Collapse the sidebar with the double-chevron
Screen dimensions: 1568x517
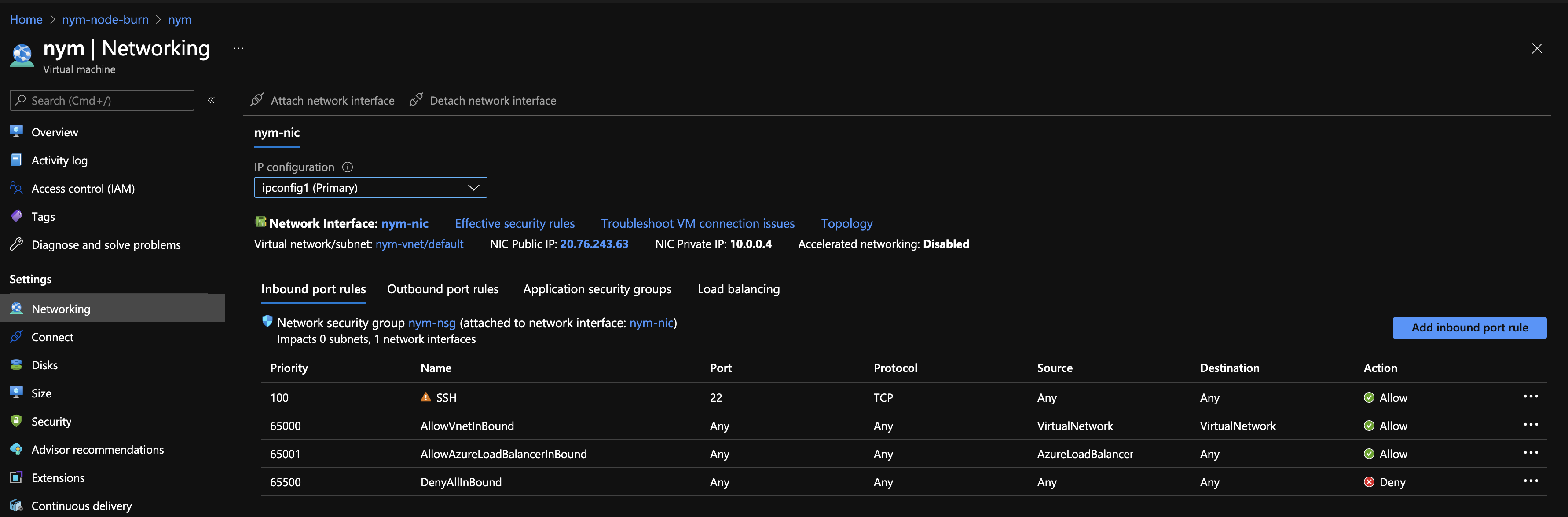pos(211,100)
